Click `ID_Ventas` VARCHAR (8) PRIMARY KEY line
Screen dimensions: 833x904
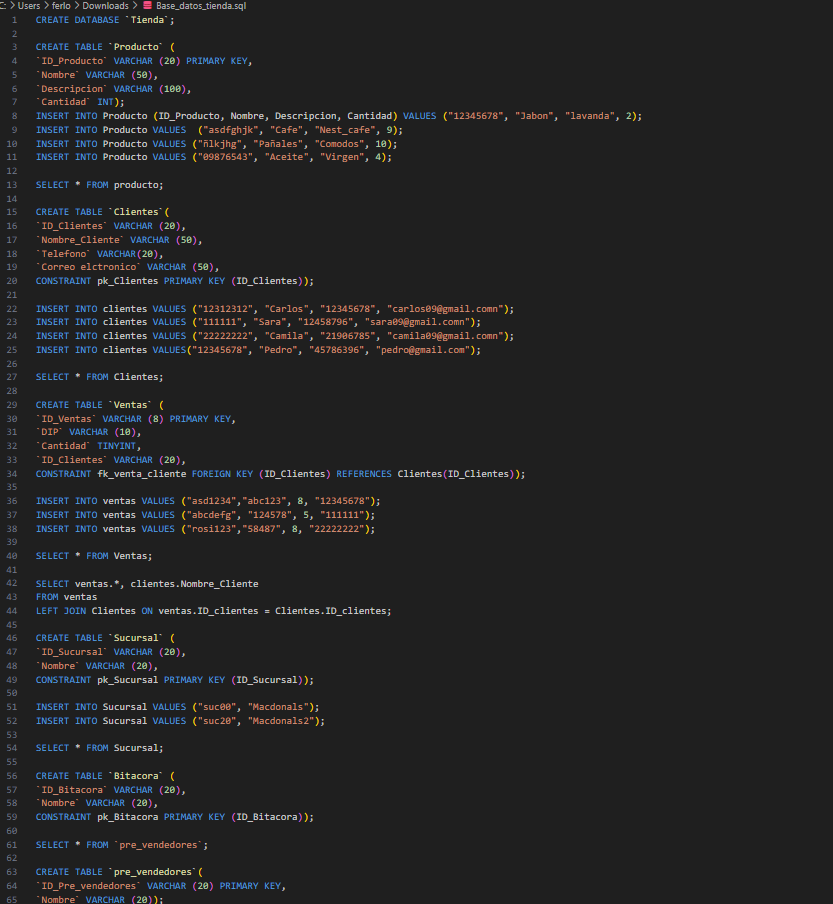click(136, 419)
